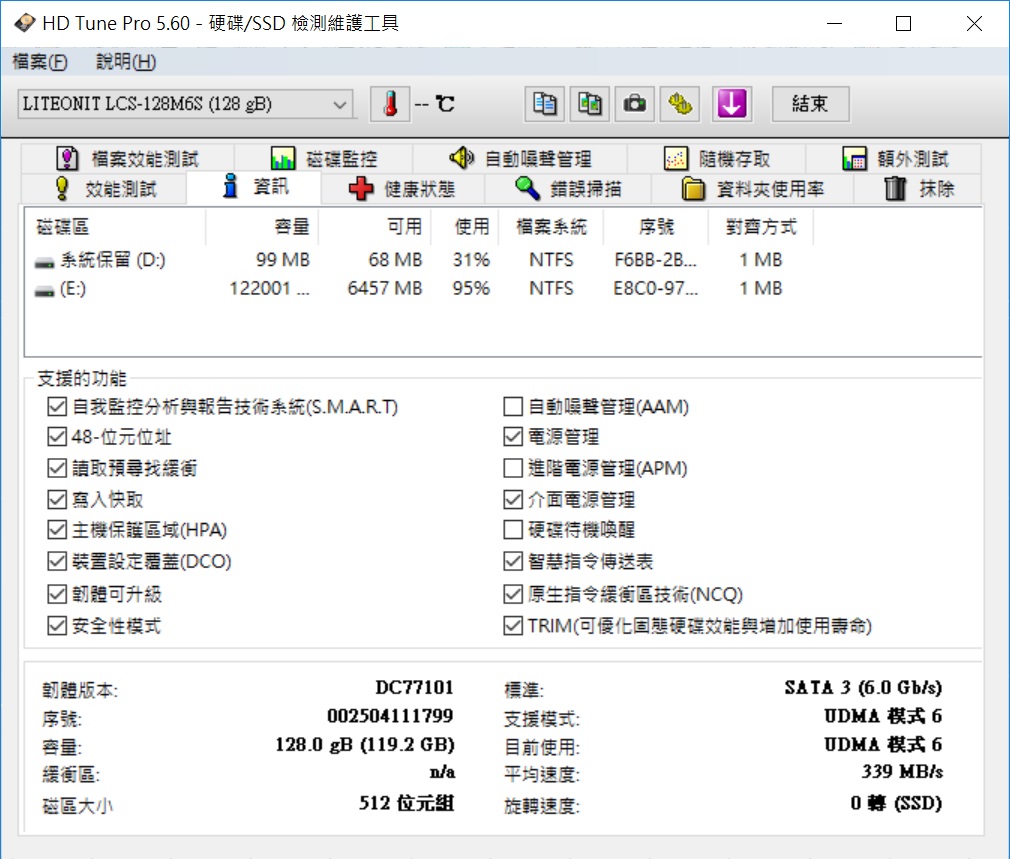Switch to the 磁碟監控 tab
The width and height of the screenshot is (1010, 859).
tap(324, 158)
